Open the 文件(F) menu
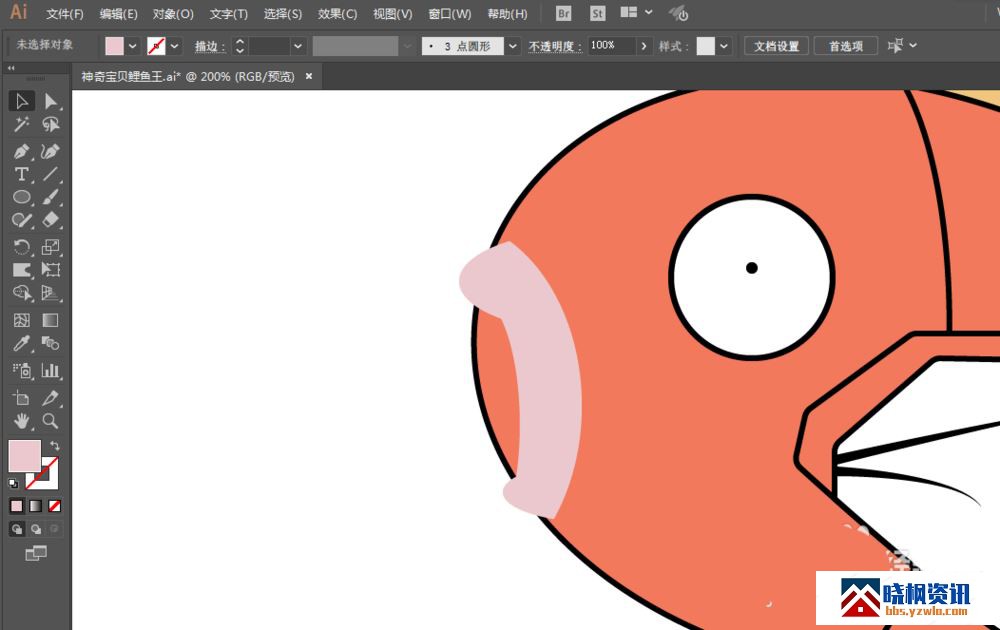The image size is (1000, 630). click(x=65, y=13)
